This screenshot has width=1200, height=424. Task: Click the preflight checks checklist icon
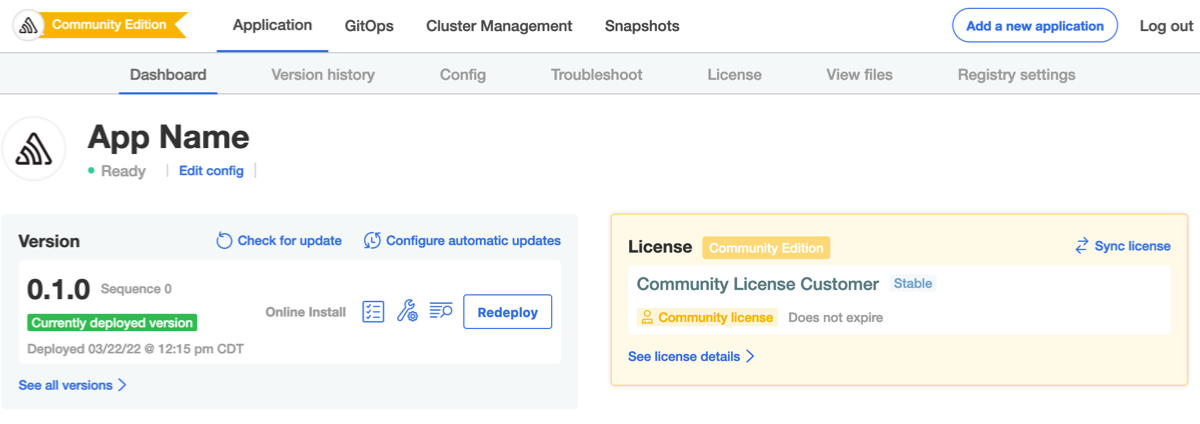click(373, 312)
